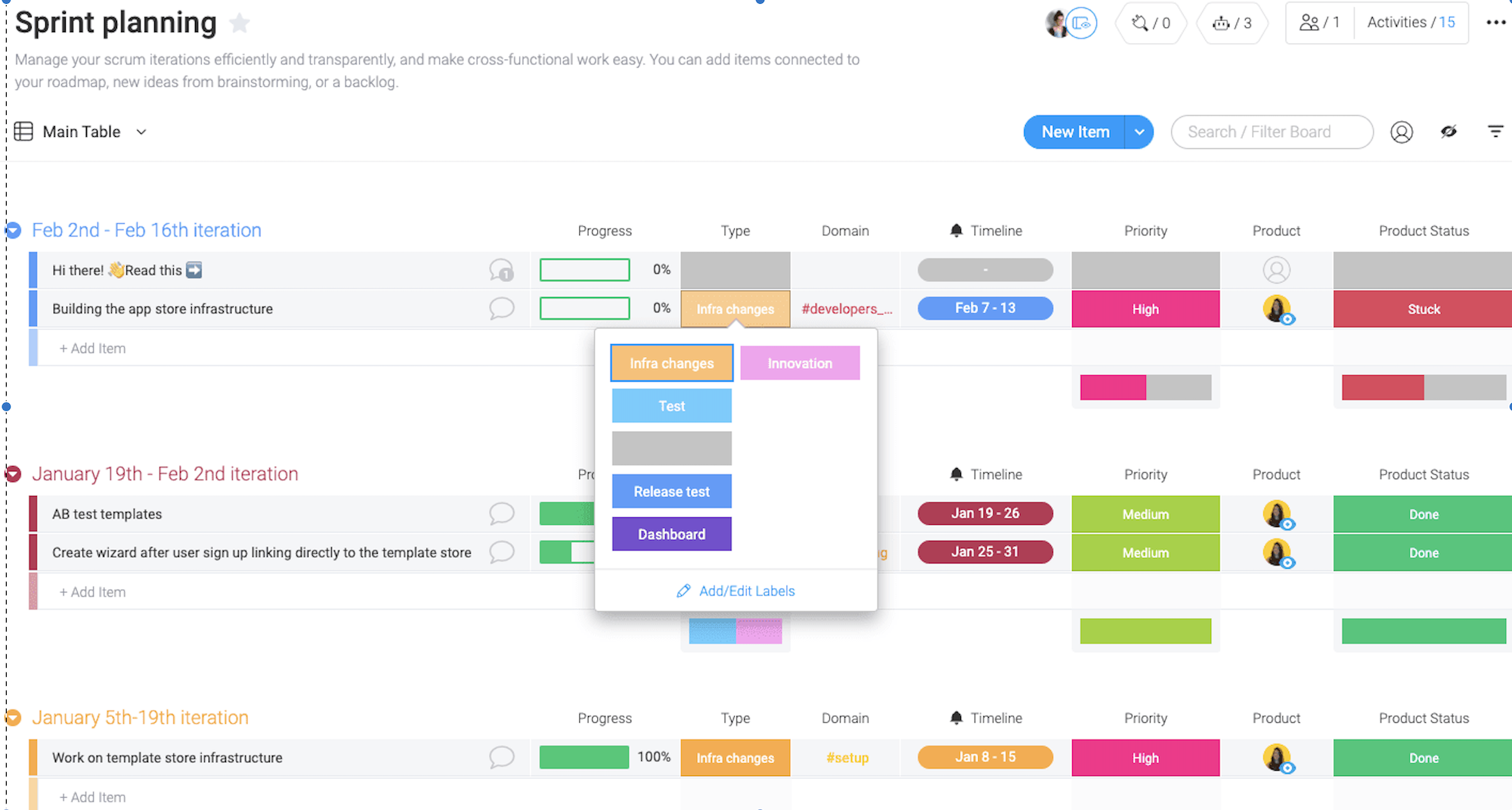Click Add Item in January 19th iteration

coord(92,592)
